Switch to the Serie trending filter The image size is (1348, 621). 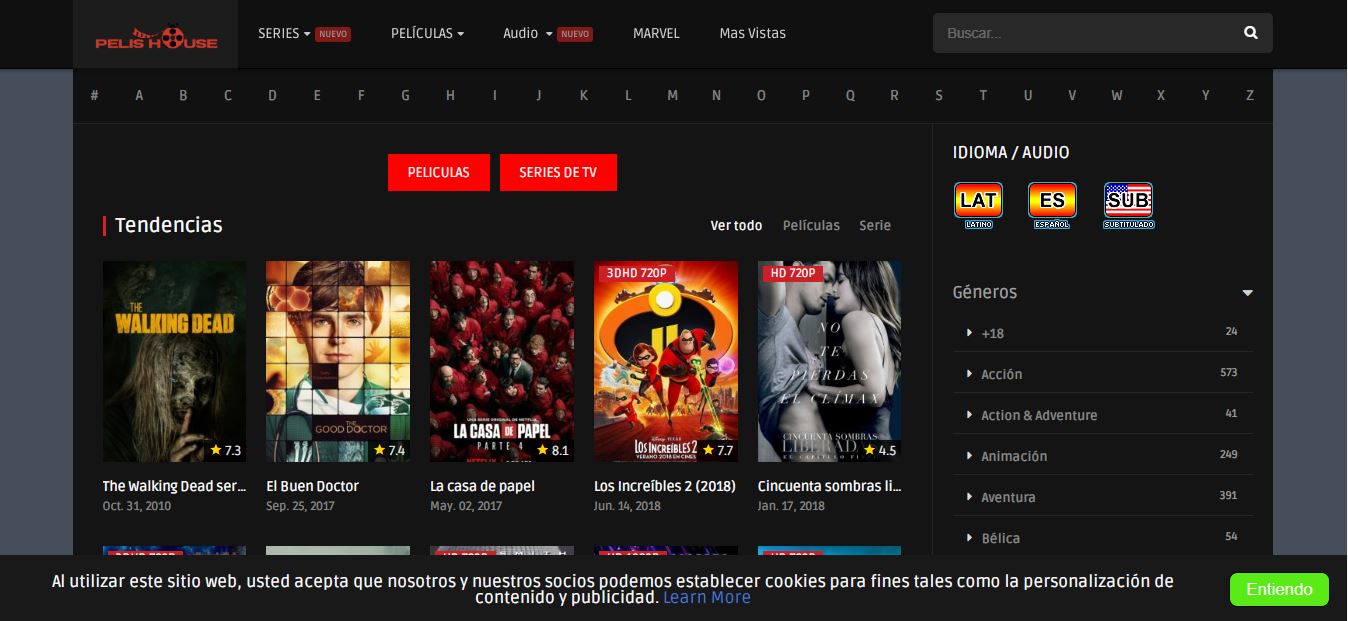(x=874, y=225)
